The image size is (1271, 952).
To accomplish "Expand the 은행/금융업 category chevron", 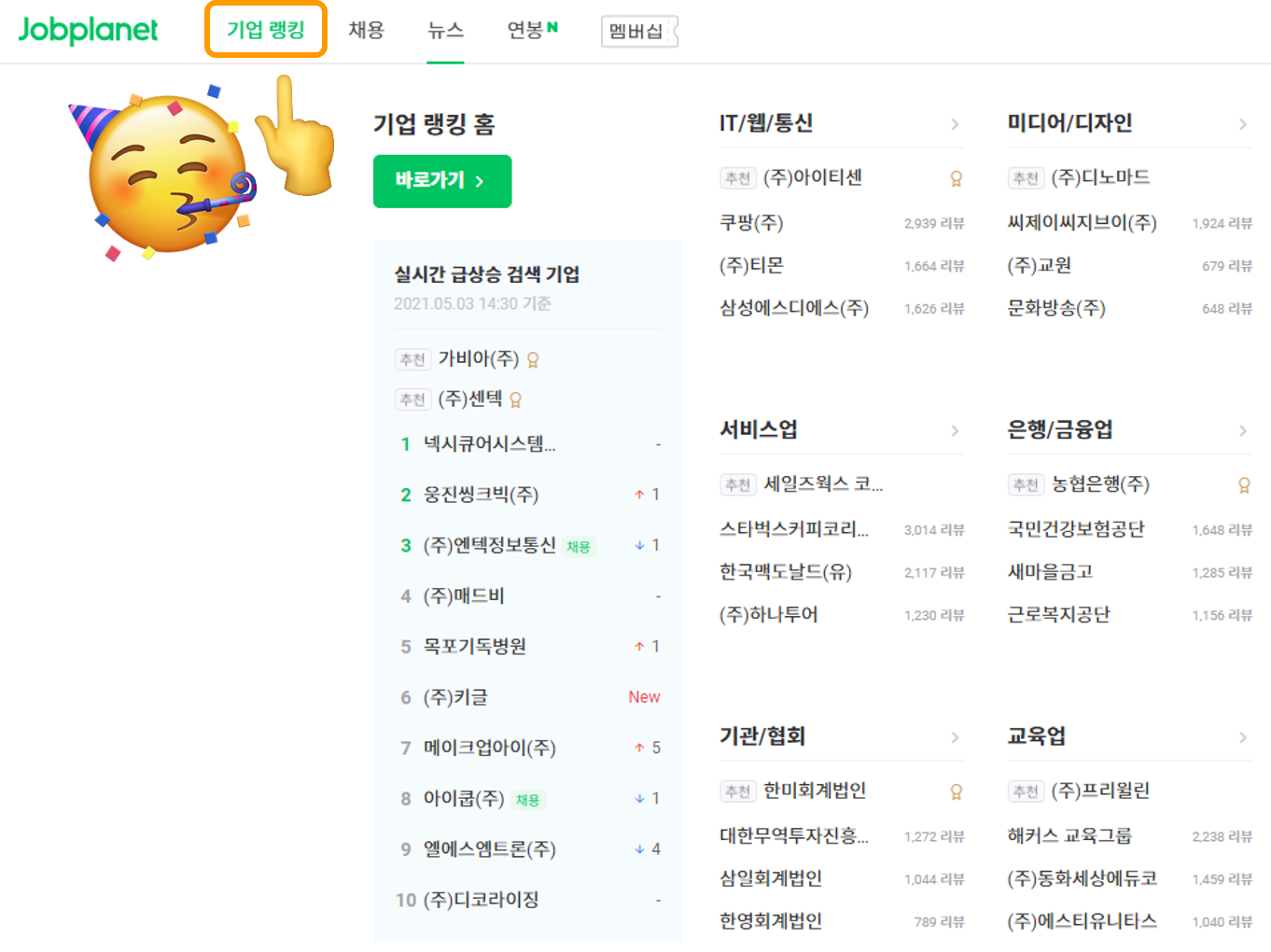I will (1243, 430).
